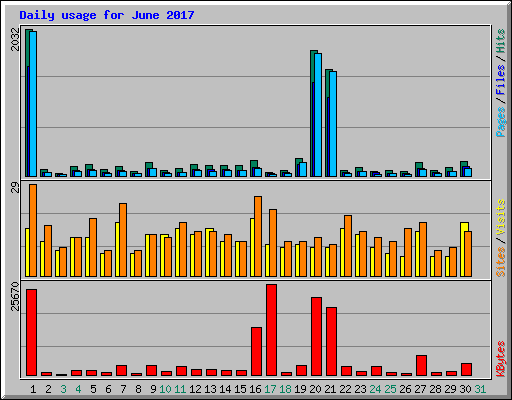512x400 pixels.
Task: Click day label 16 on the x-axis
Action: (255, 389)
